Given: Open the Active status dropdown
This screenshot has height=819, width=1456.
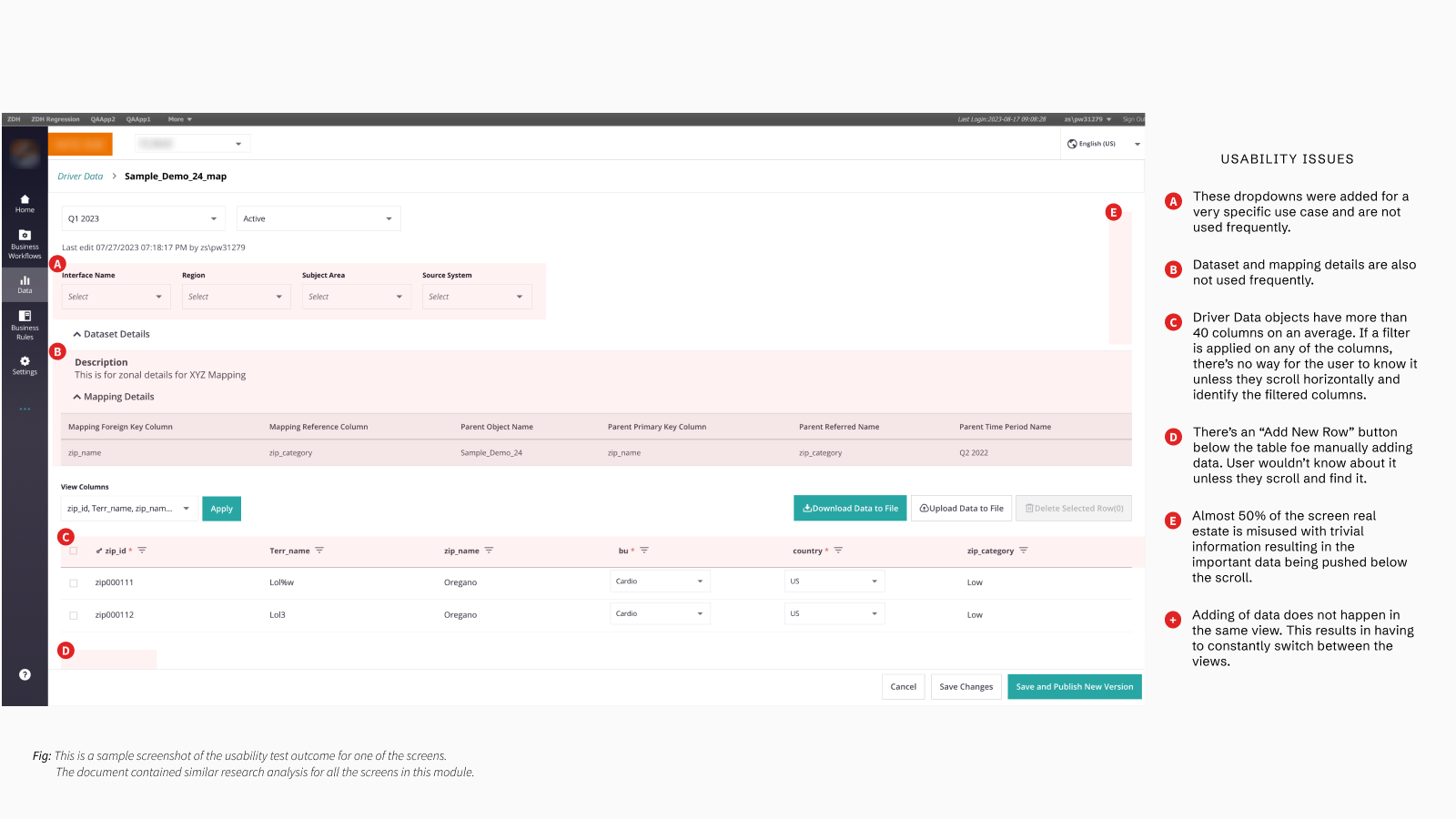Looking at the screenshot, I should point(318,218).
